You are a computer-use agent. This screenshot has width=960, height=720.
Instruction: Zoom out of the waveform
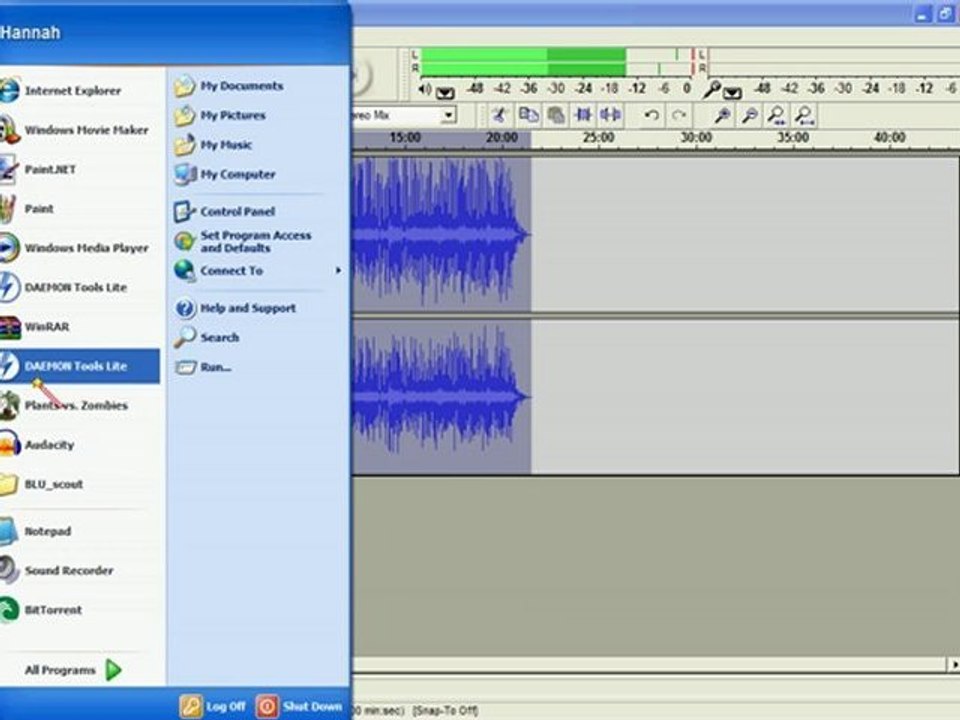[x=749, y=115]
